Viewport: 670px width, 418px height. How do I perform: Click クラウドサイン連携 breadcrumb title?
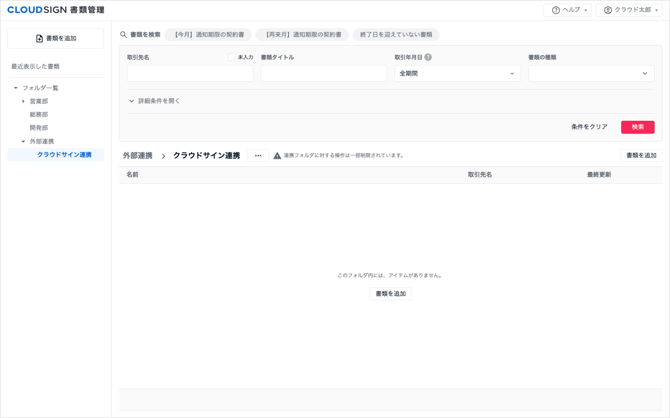(x=206, y=156)
